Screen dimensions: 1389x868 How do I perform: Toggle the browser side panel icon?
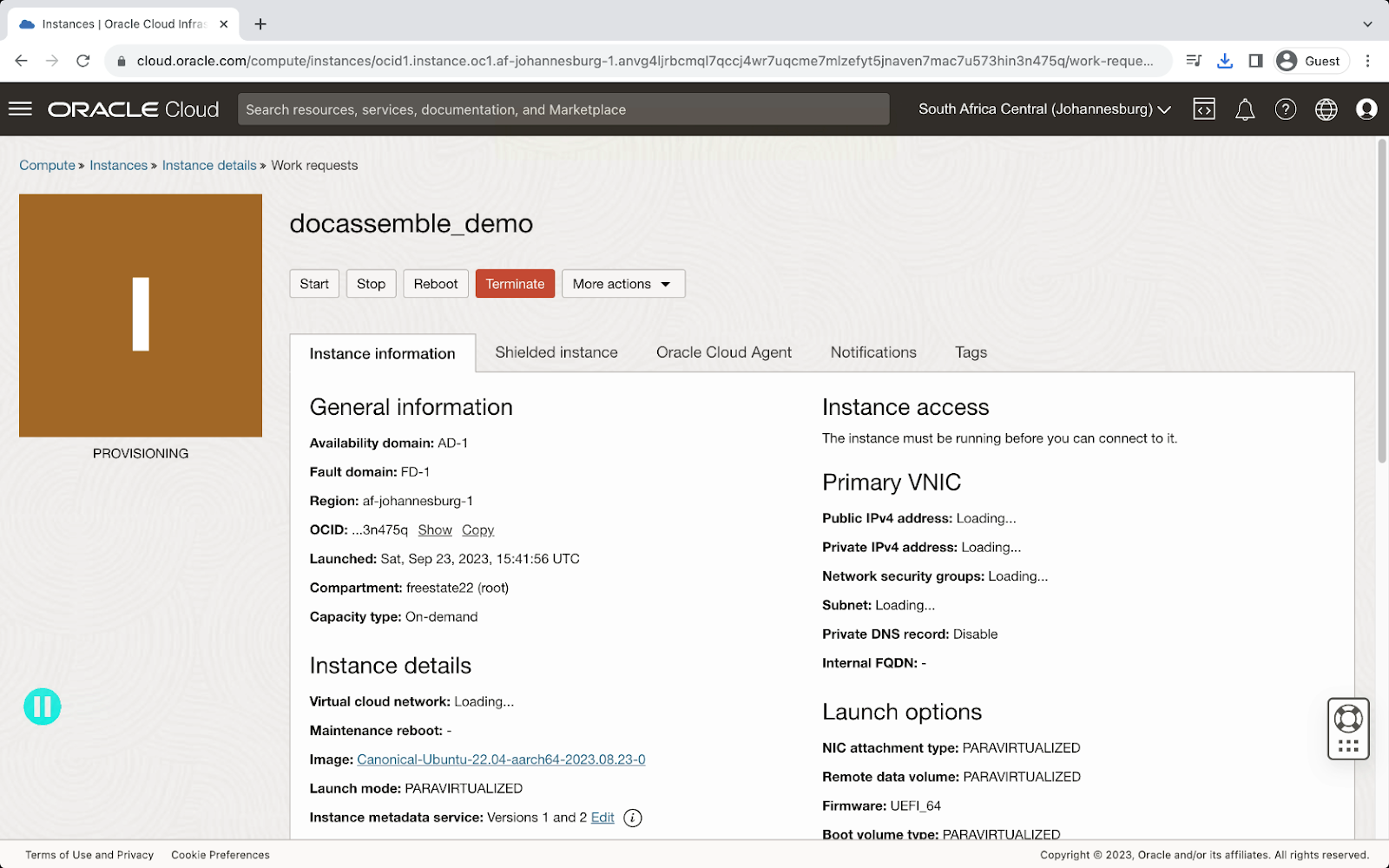click(1255, 61)
